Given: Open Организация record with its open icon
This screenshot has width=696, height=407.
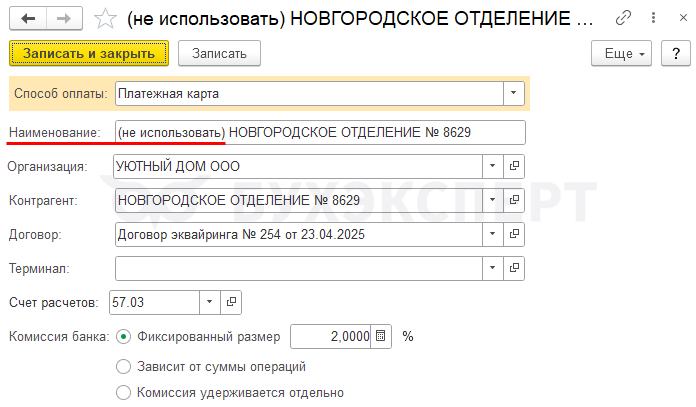Looking at the screenshot, I should (514, 166).
